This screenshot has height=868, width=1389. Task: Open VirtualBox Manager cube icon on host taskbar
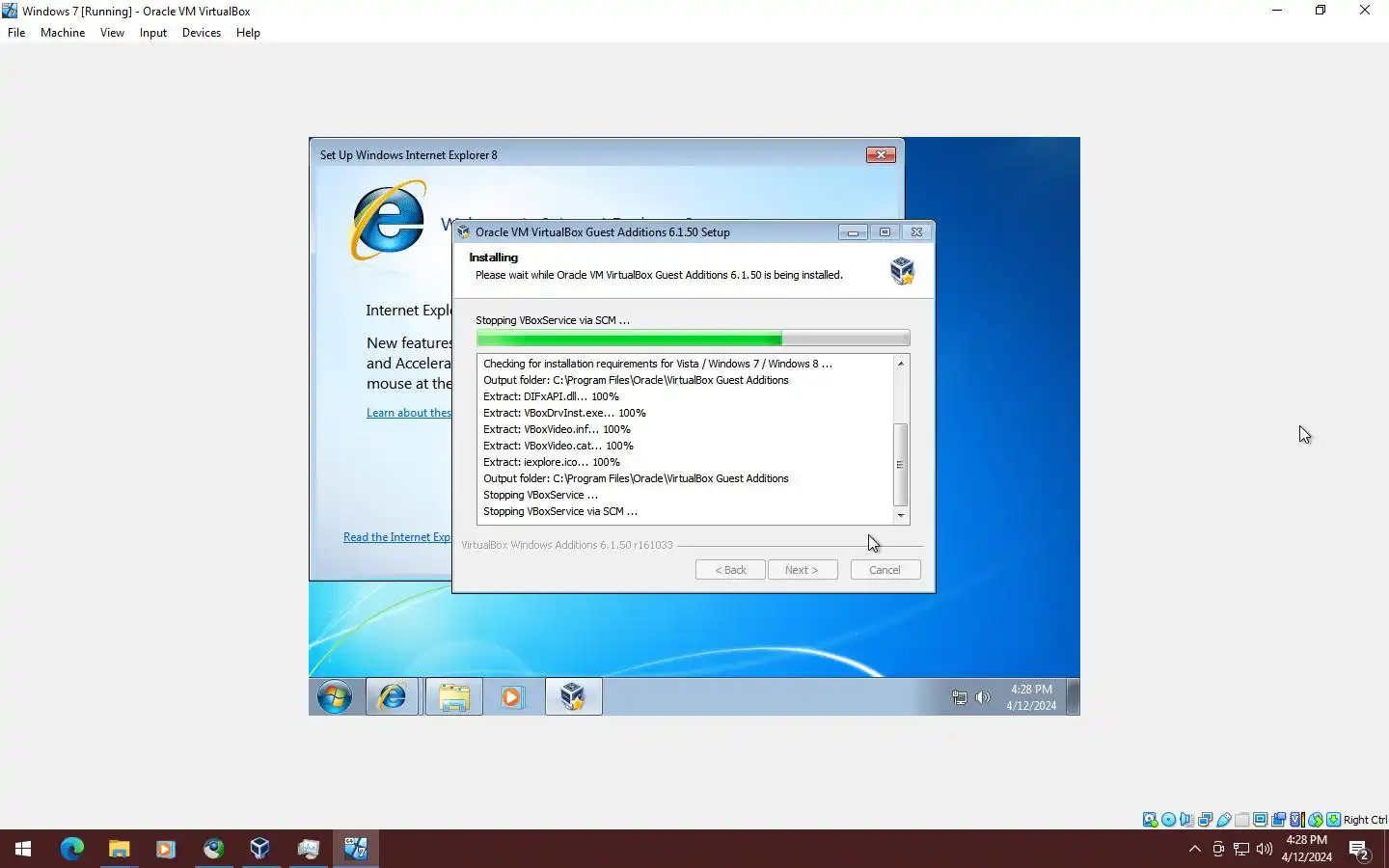259,849
